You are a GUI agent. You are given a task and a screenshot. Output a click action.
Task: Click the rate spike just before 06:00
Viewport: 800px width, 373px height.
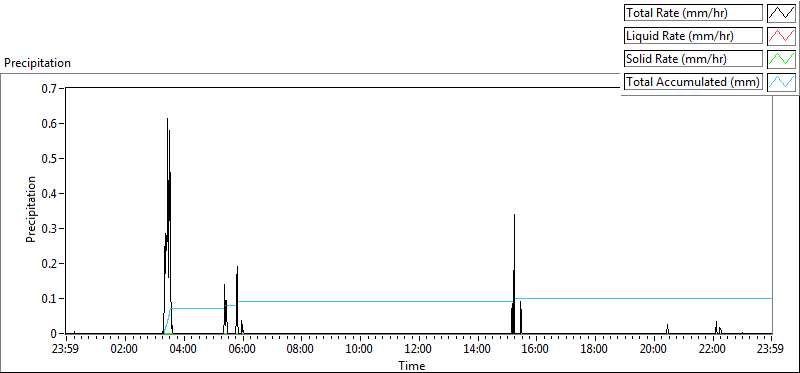pos(237,300)
